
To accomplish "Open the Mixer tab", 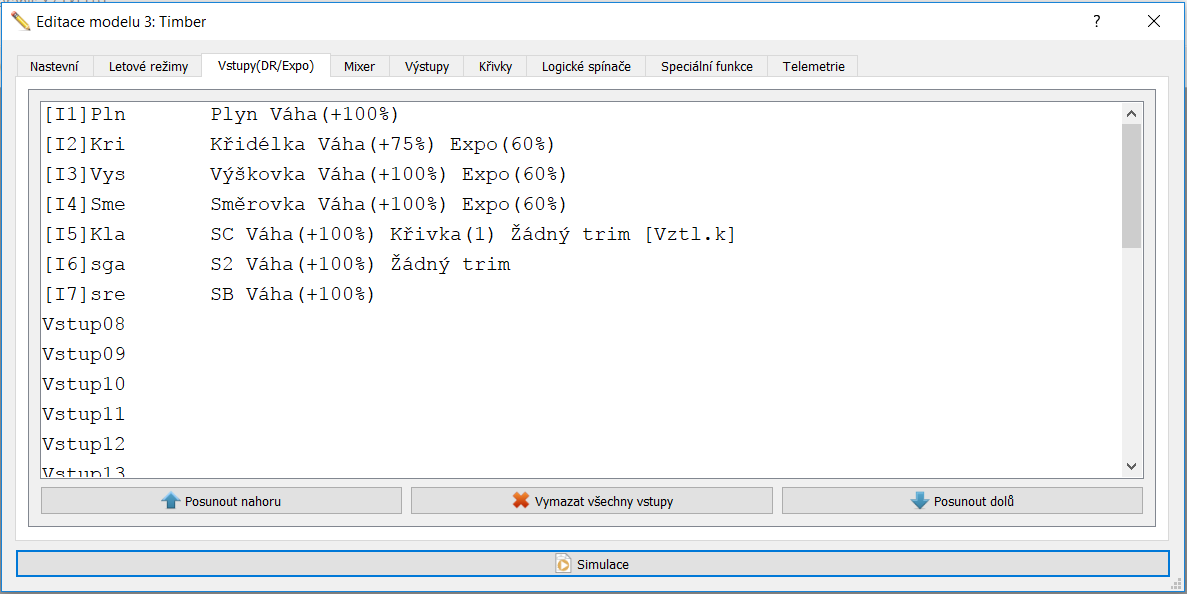I will click(x=359, y=67).
